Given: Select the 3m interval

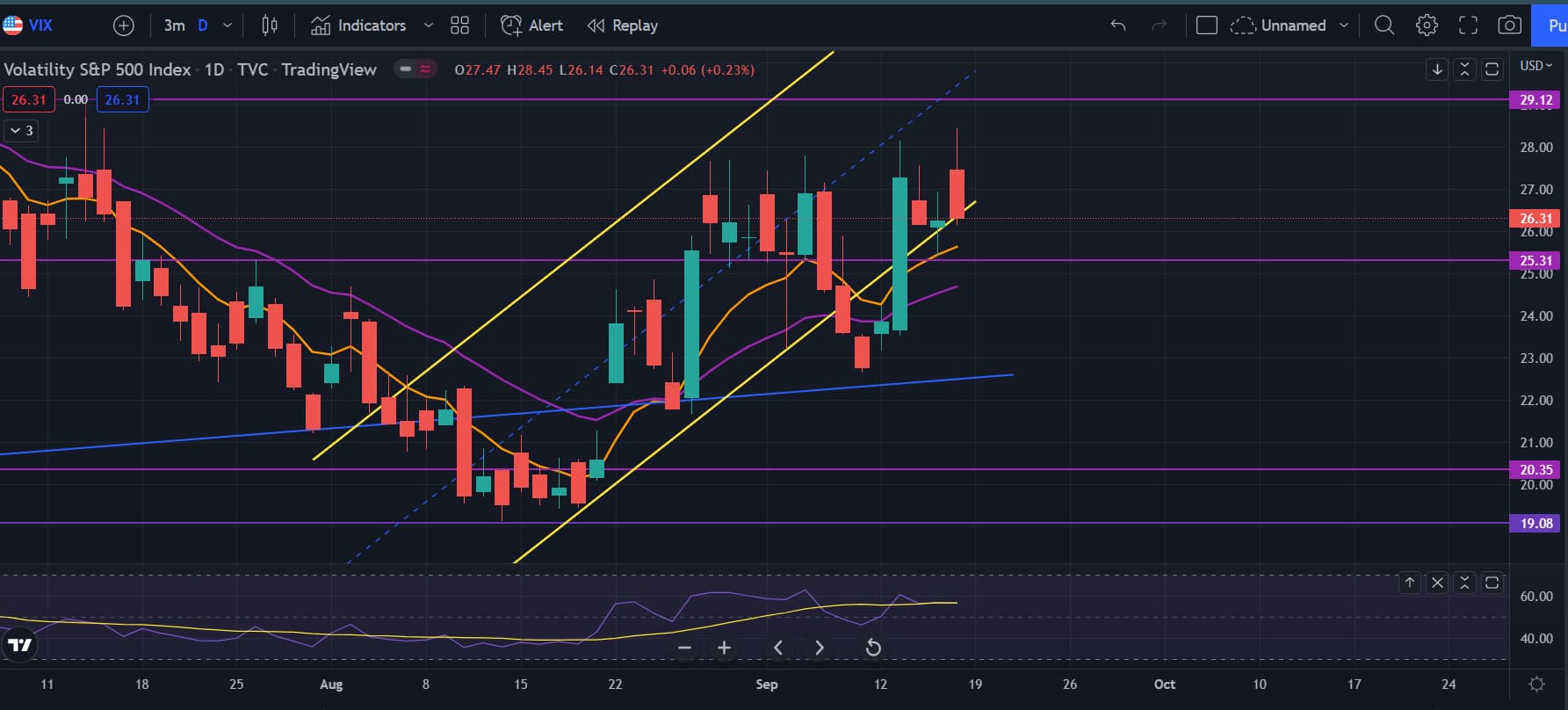Looking at the screenshot, I should [174, 25].
